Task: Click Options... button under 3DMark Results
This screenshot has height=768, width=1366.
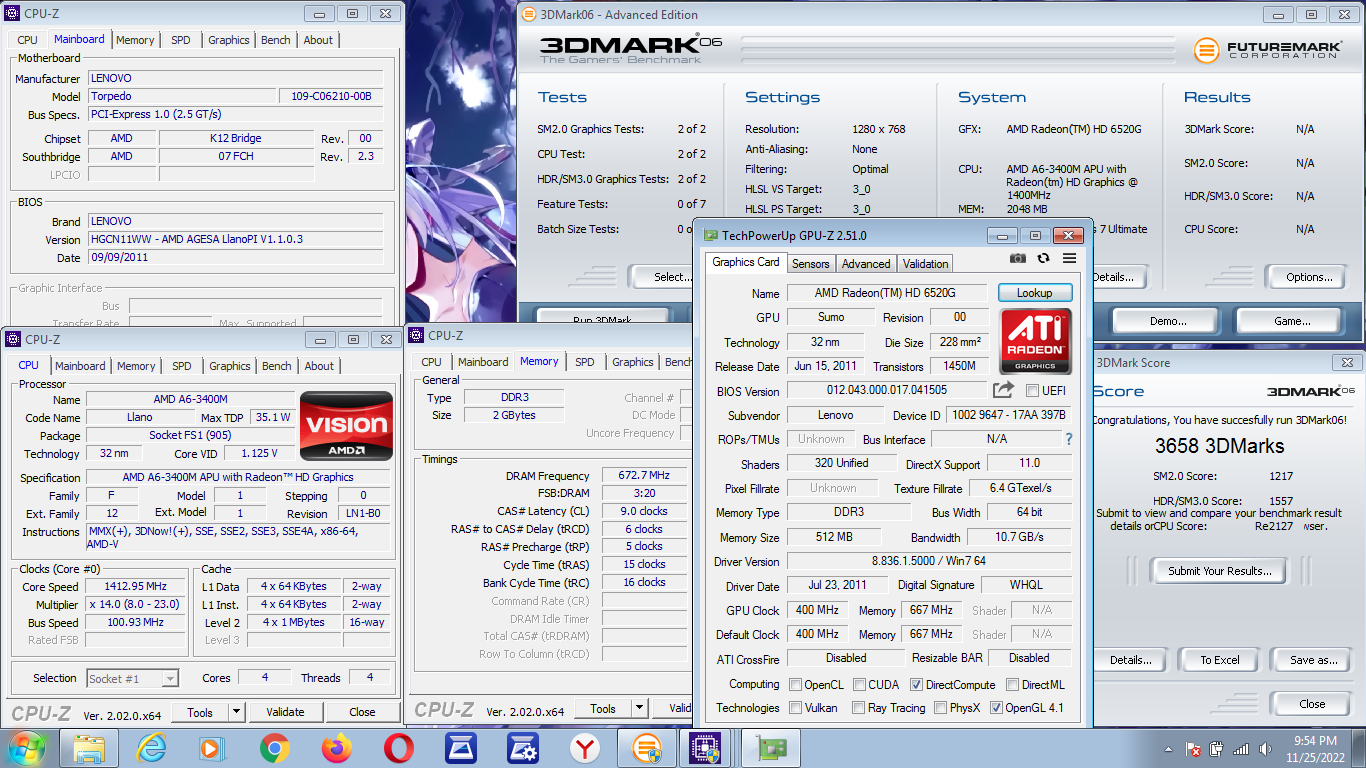Action: (x=1309, y=277)
